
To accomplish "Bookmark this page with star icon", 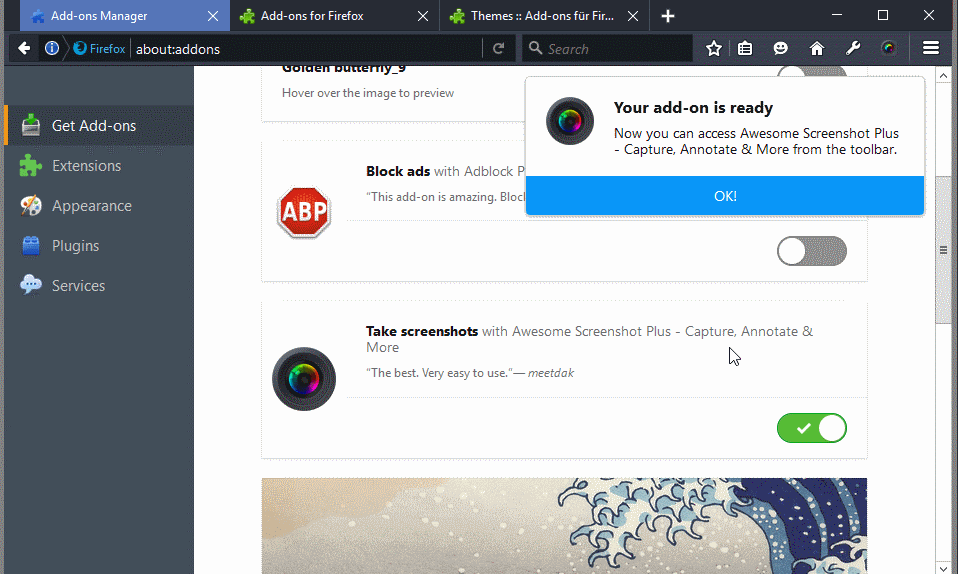I will point(714,48).
